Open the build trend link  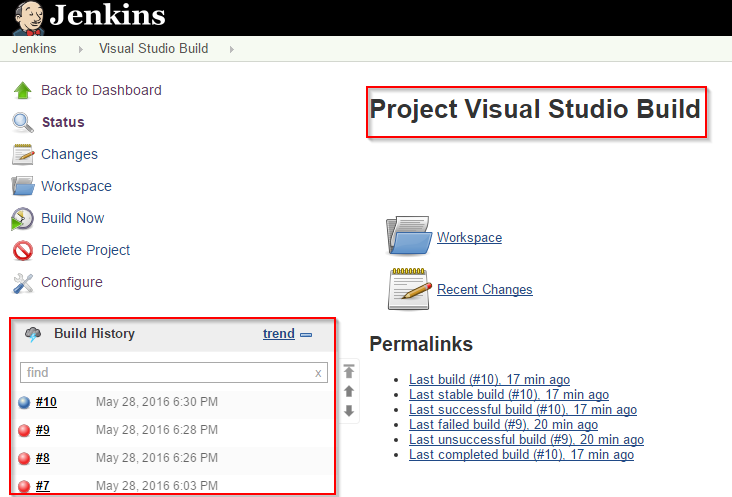279,334
